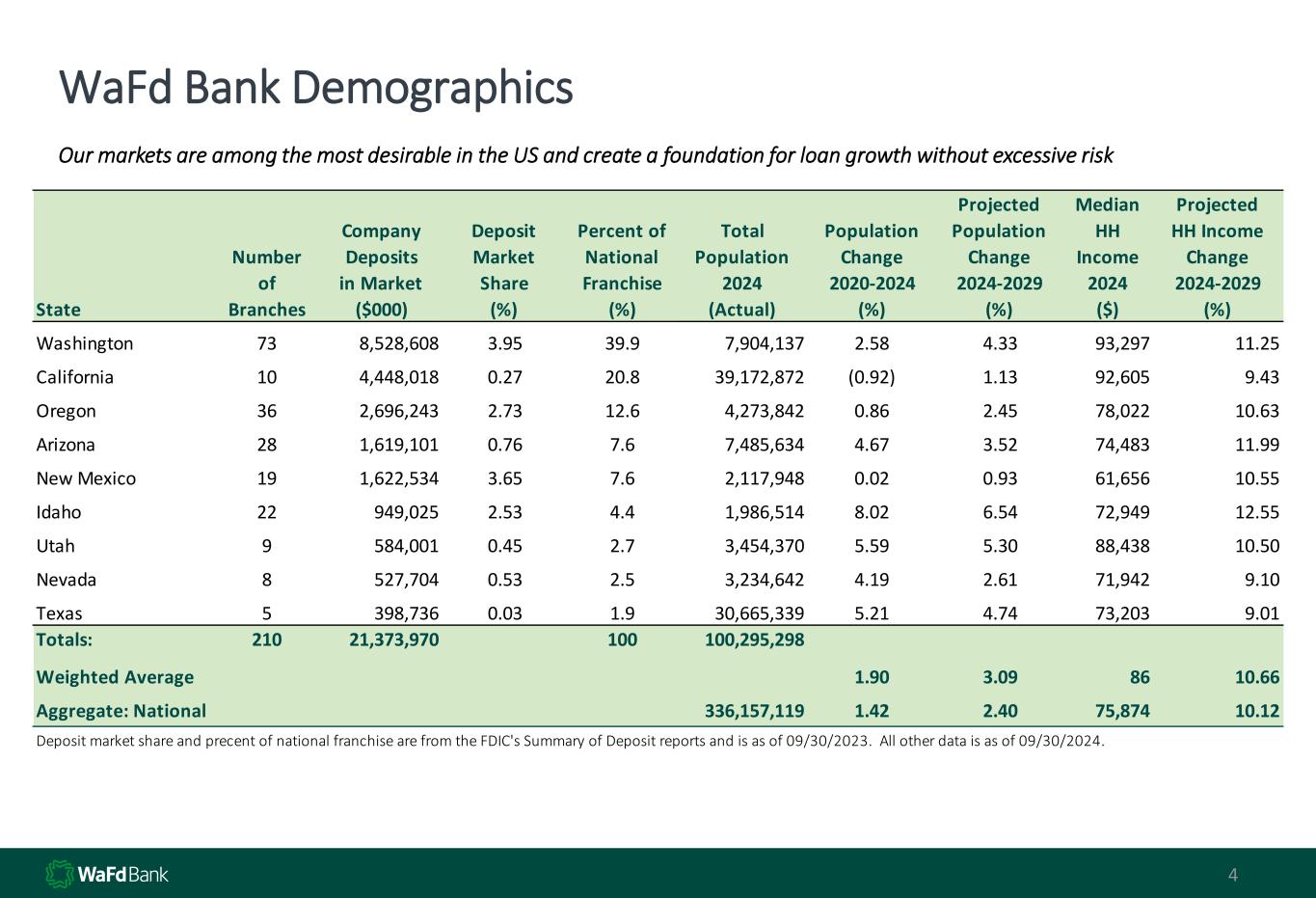Screen dimensions: 1316x898
Task: Click the Arizona row label
Action: [66, 445]
